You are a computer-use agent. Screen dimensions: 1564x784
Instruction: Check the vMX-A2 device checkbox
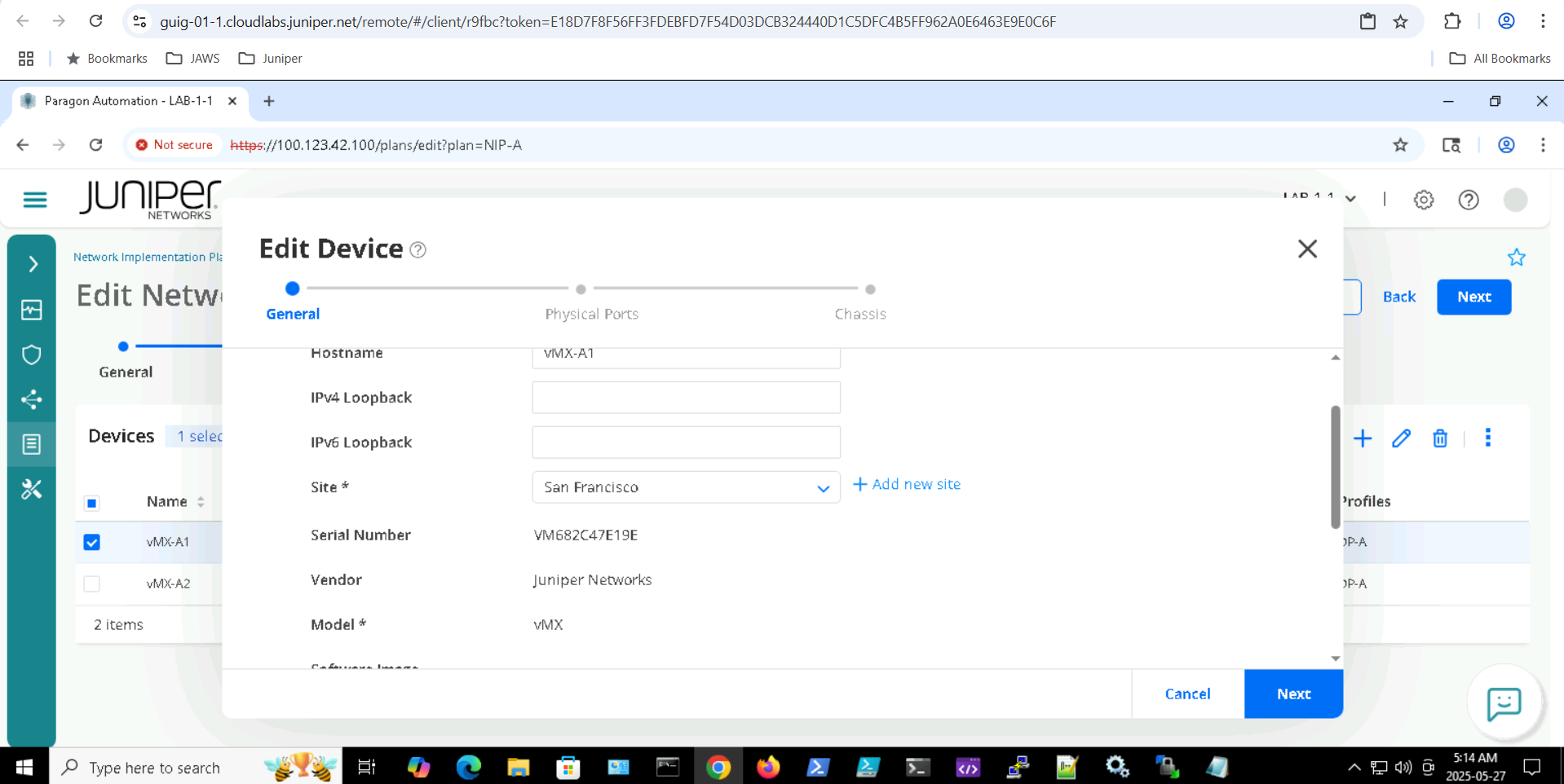(x=92, y=584)
